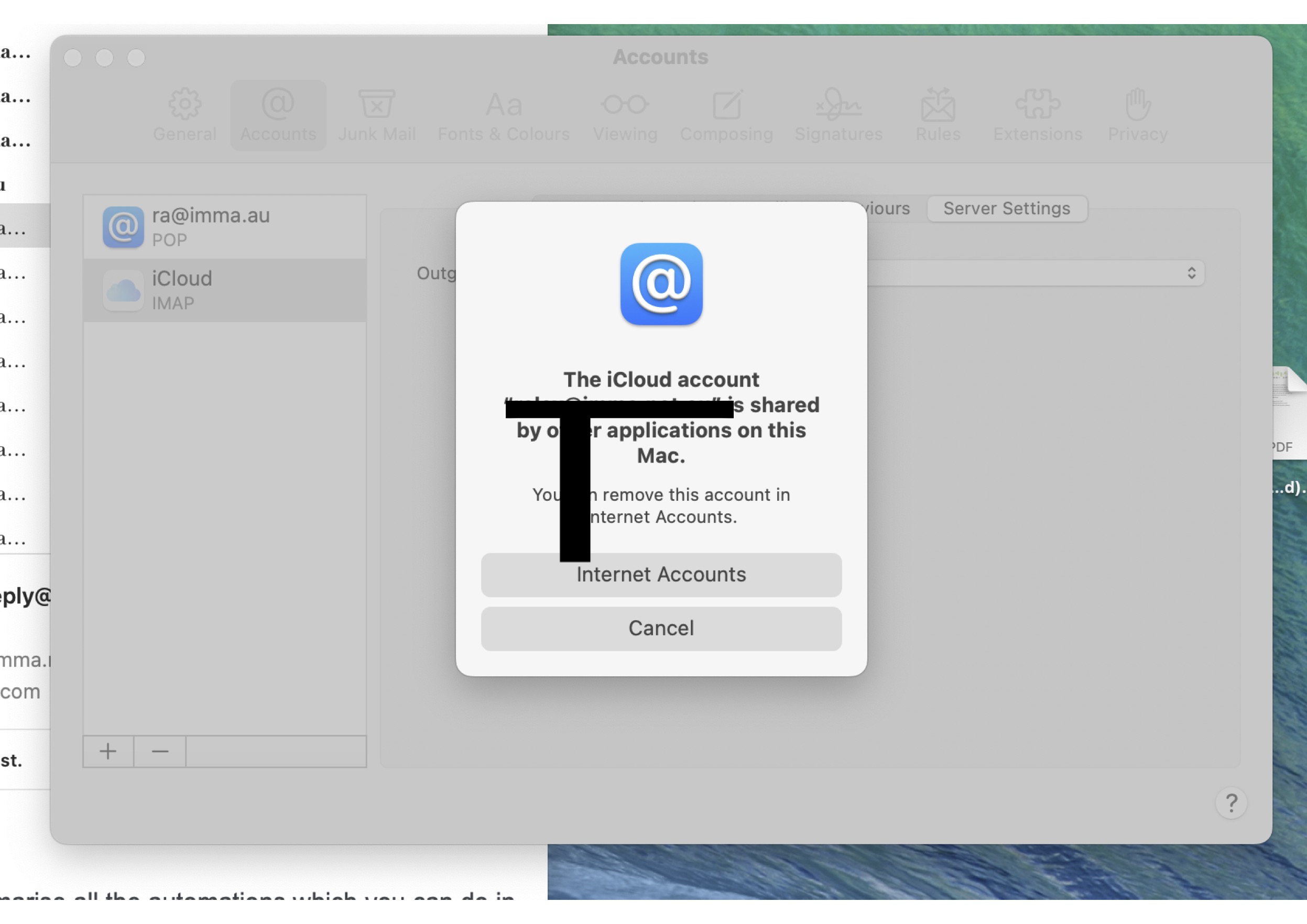Select the ra@imma.au POP account
The image size is (1307, 924).
(x=224, y=226)
